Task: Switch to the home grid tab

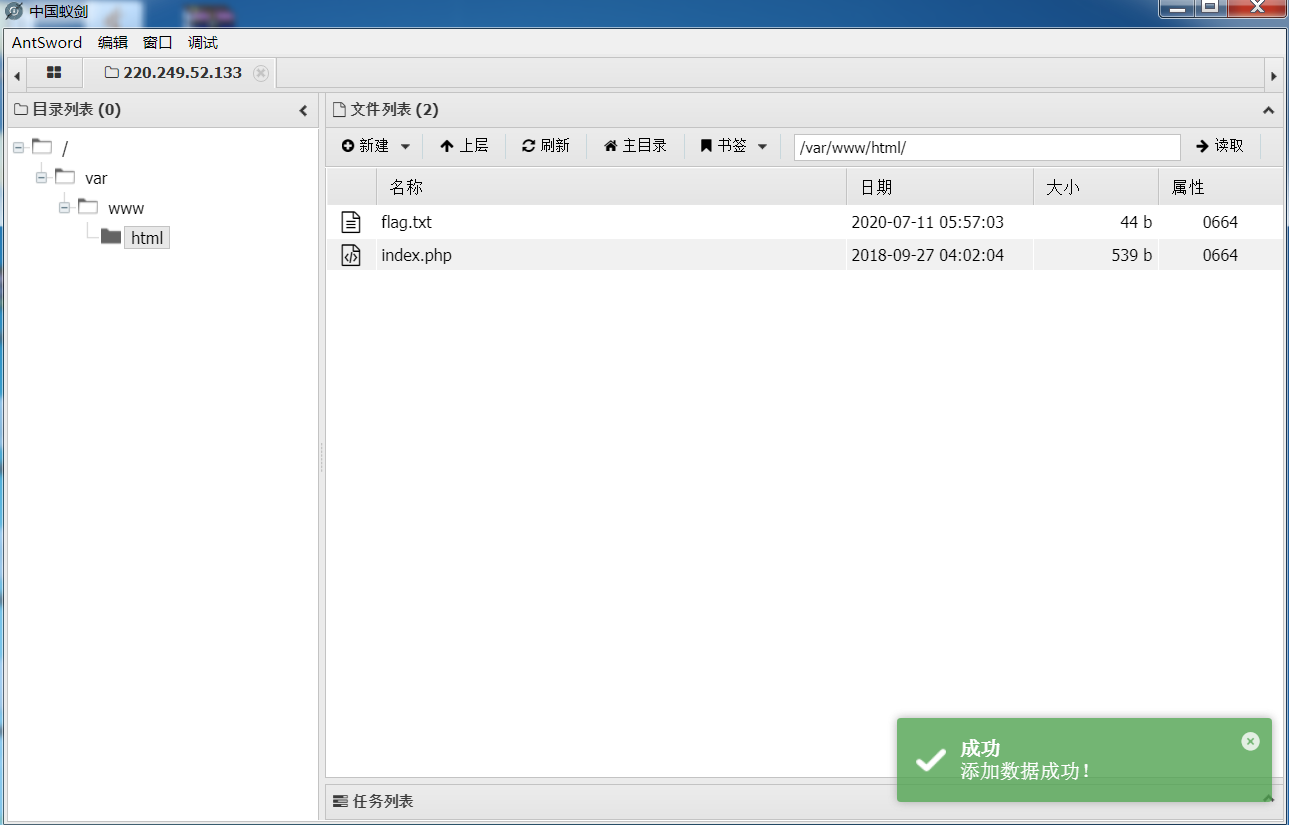Action: coord(54,73)
